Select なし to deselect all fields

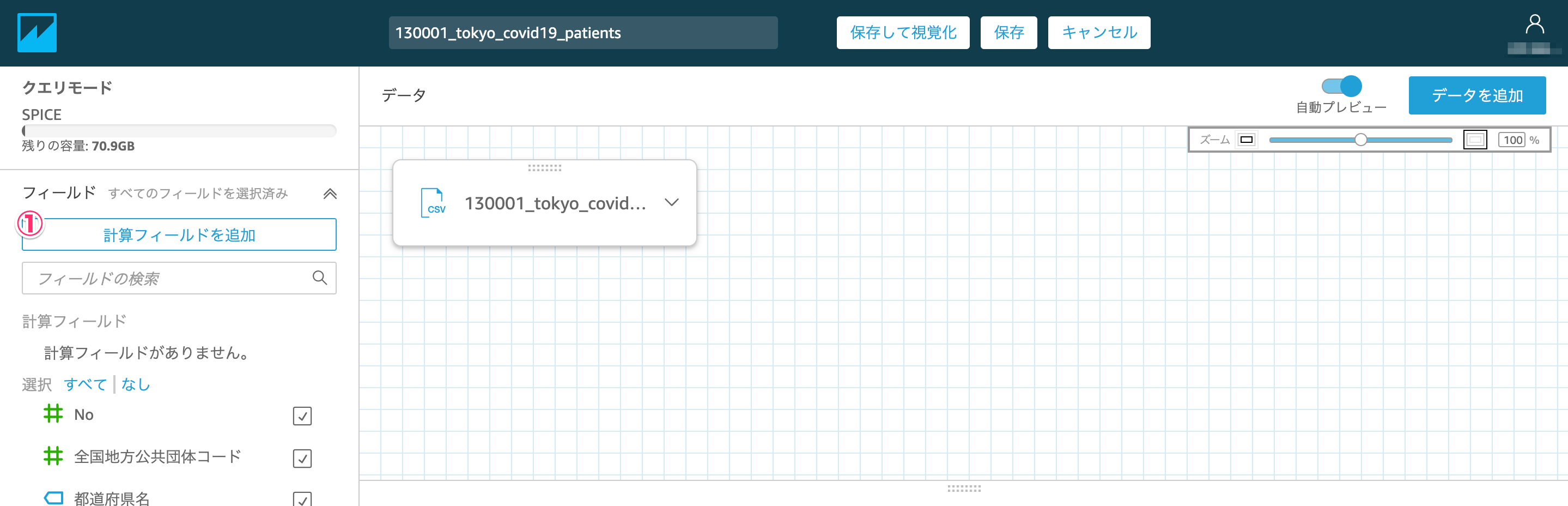click(136, 385)
